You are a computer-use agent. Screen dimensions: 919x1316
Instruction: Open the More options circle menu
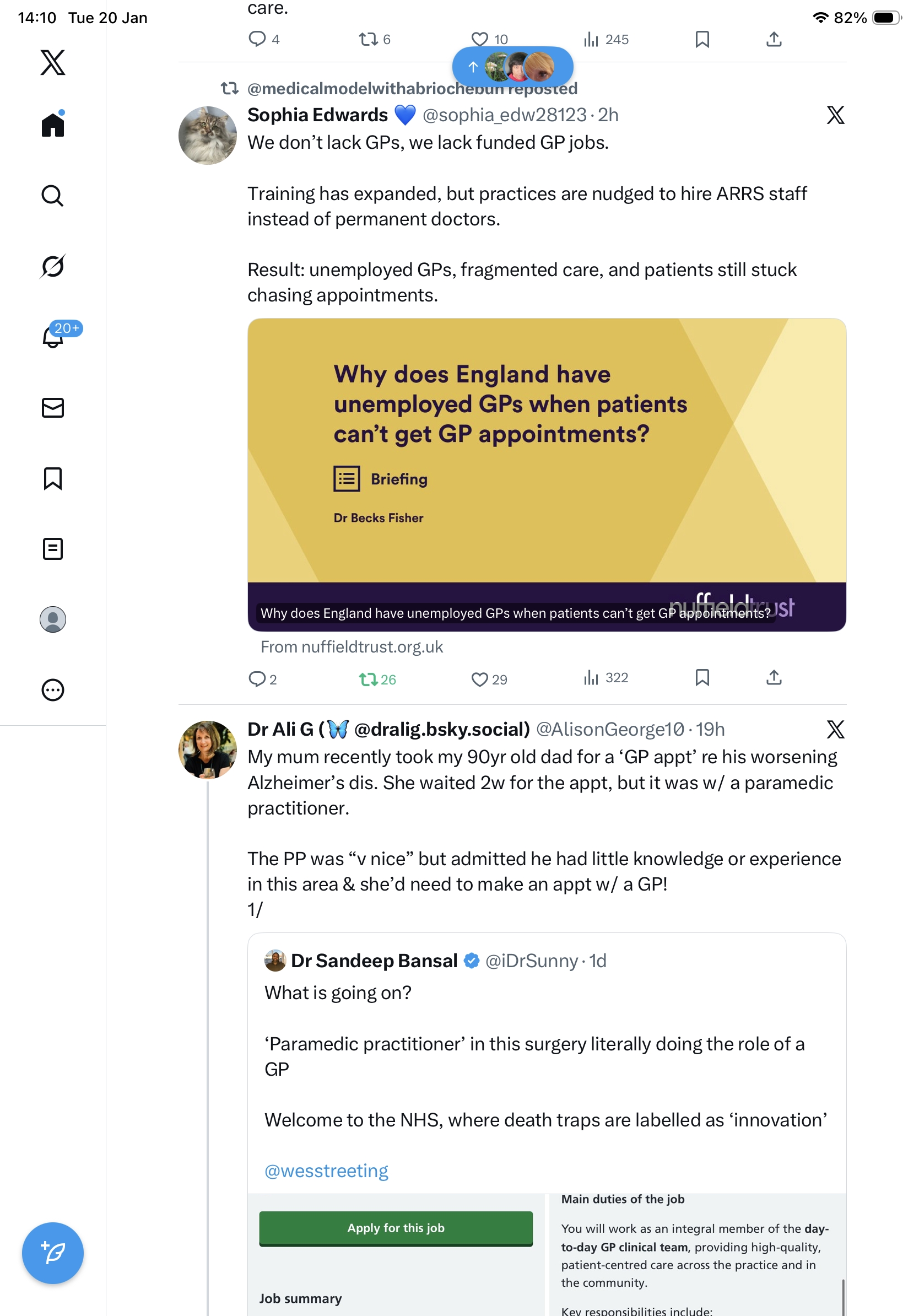[53, 689]
